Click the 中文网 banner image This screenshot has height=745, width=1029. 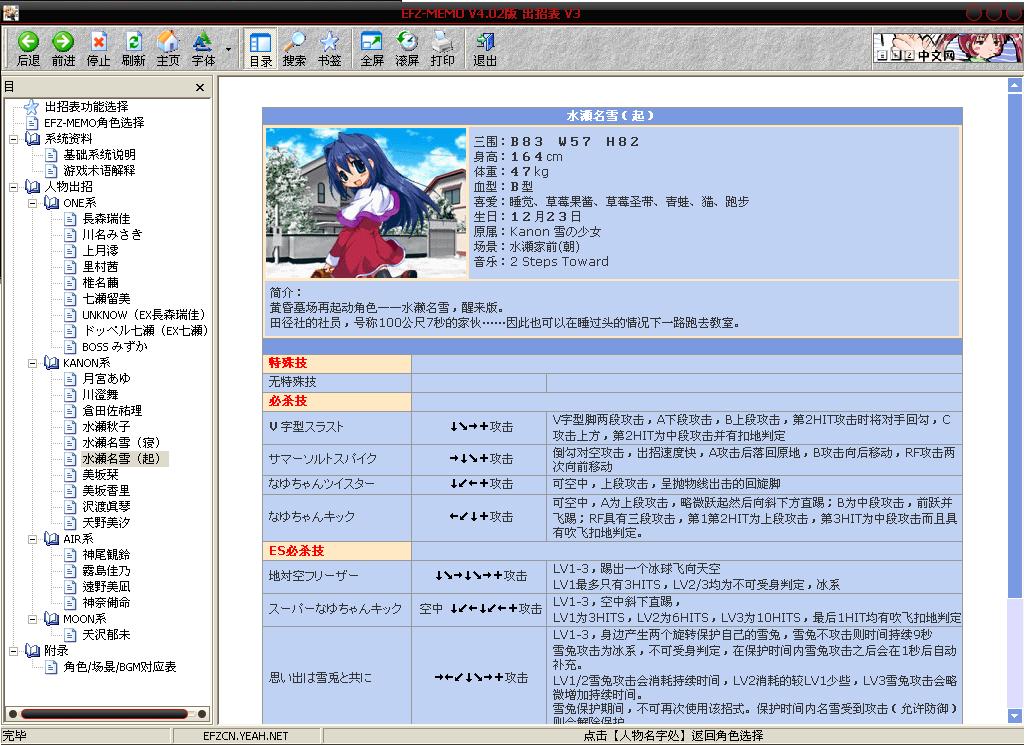pyautogui.click(x=947, y=48)
